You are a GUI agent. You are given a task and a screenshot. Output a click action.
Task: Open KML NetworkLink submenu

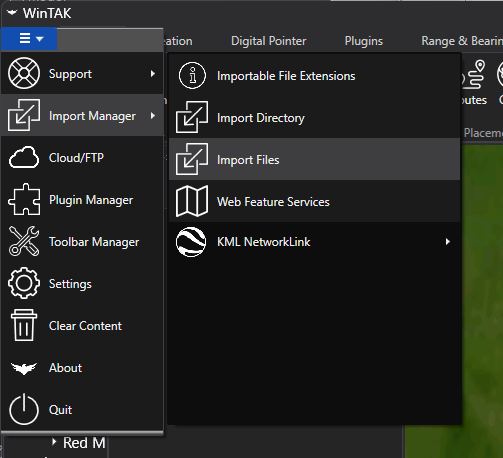(x=315, y=242)
